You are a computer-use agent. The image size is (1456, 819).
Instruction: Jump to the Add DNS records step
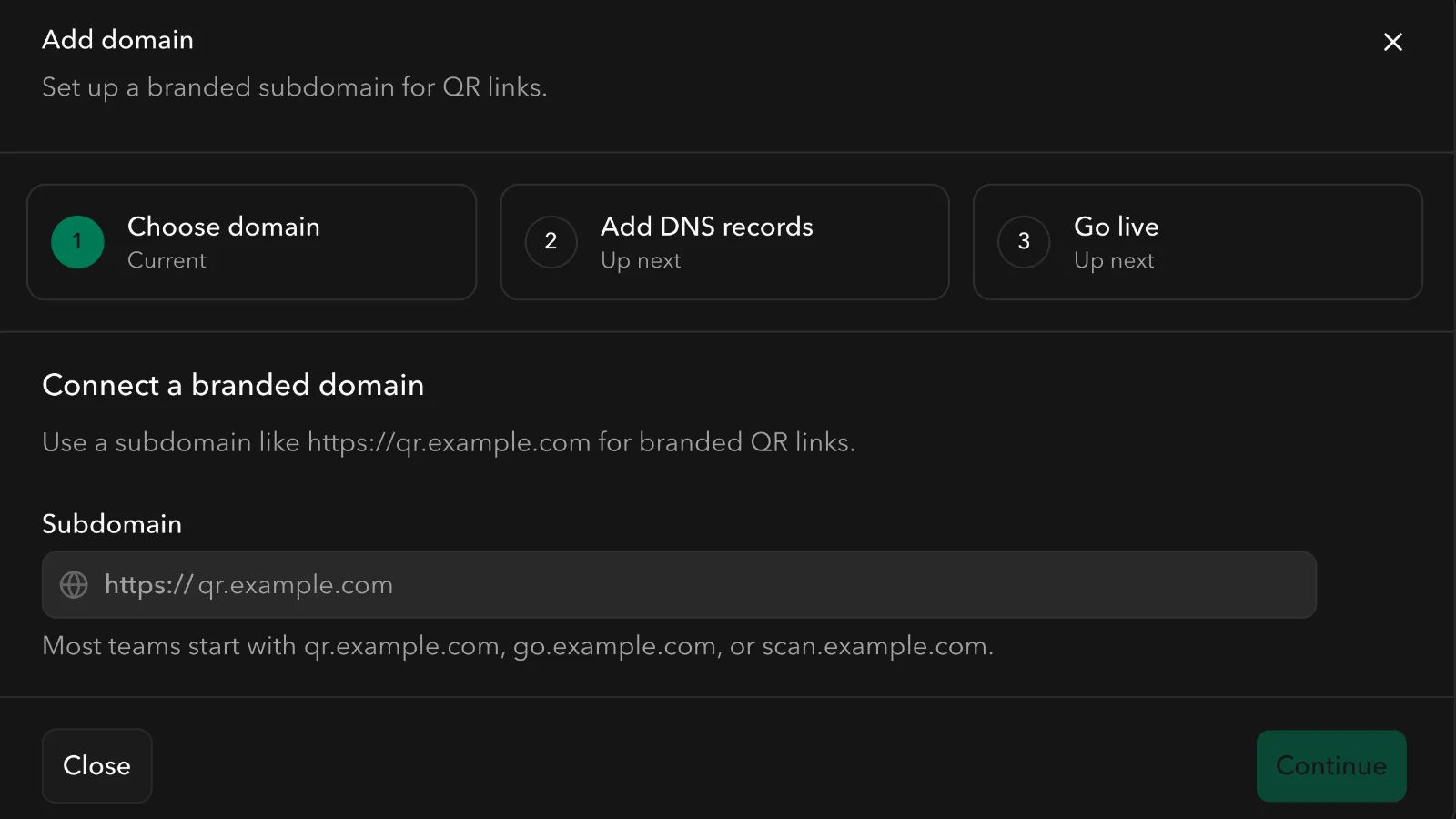click(724, 242)
